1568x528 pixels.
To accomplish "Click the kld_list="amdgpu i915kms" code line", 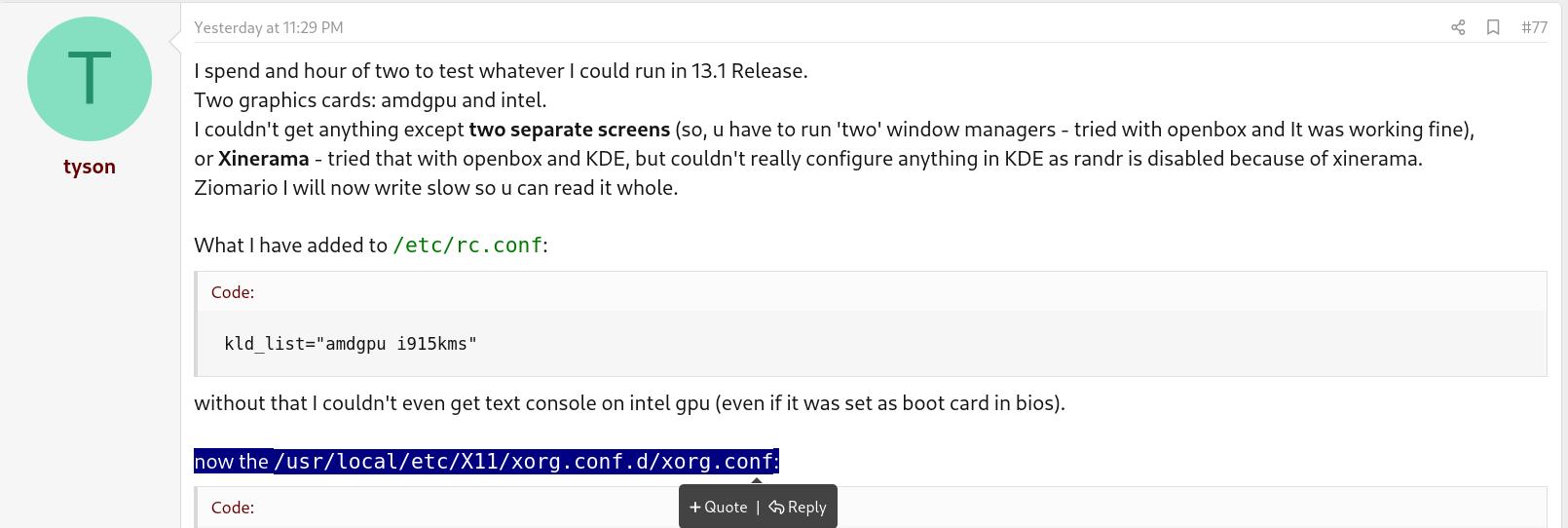I will (x=351, y=344).
